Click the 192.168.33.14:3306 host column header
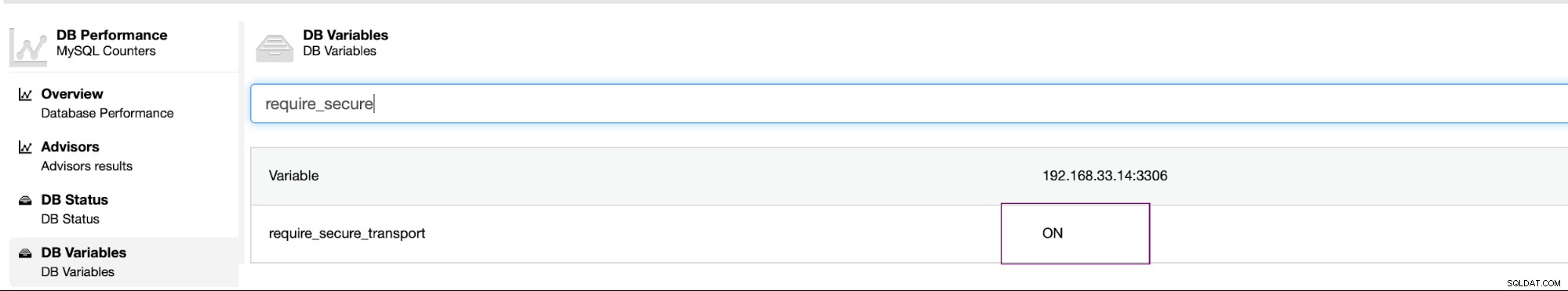The width and height of the screenshot is (1568, 291). pos(1104,176)
